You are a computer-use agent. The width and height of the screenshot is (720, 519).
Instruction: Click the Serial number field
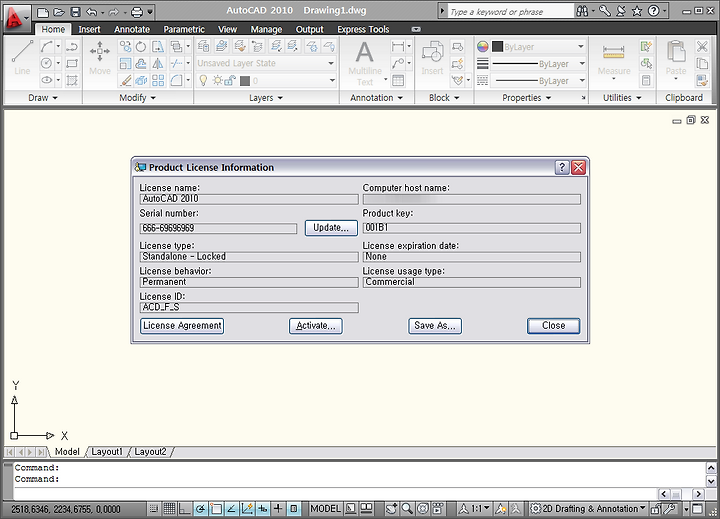click(218, 228)
